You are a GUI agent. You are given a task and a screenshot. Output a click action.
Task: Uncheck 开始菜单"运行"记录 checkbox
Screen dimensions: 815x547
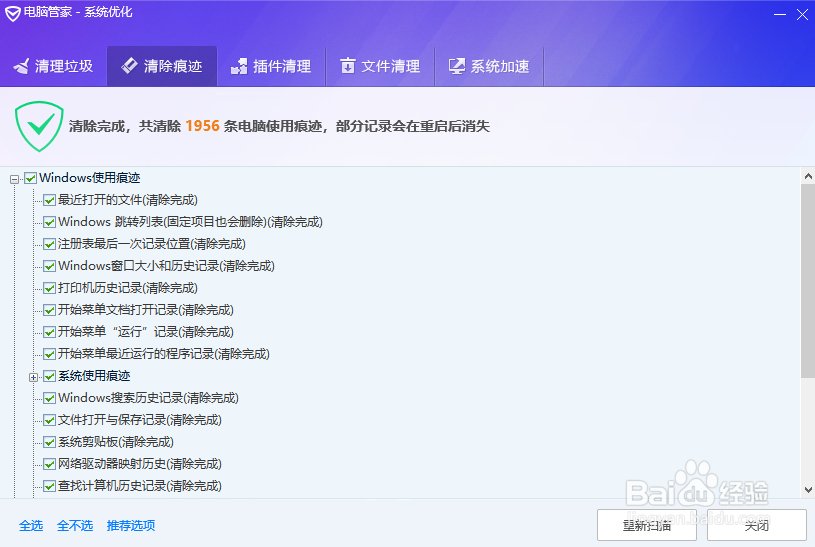pyautogui.click(x=49, y=332)
